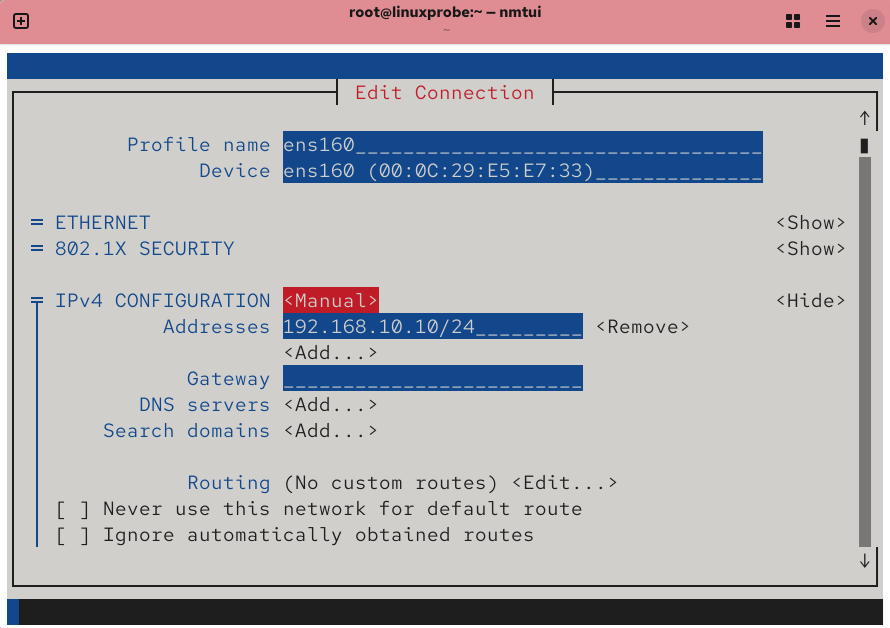Screen dimensions: 890x628
Task: Enable 'Ignore automatically obtained routes' checkbox
Action: [67, 535]
